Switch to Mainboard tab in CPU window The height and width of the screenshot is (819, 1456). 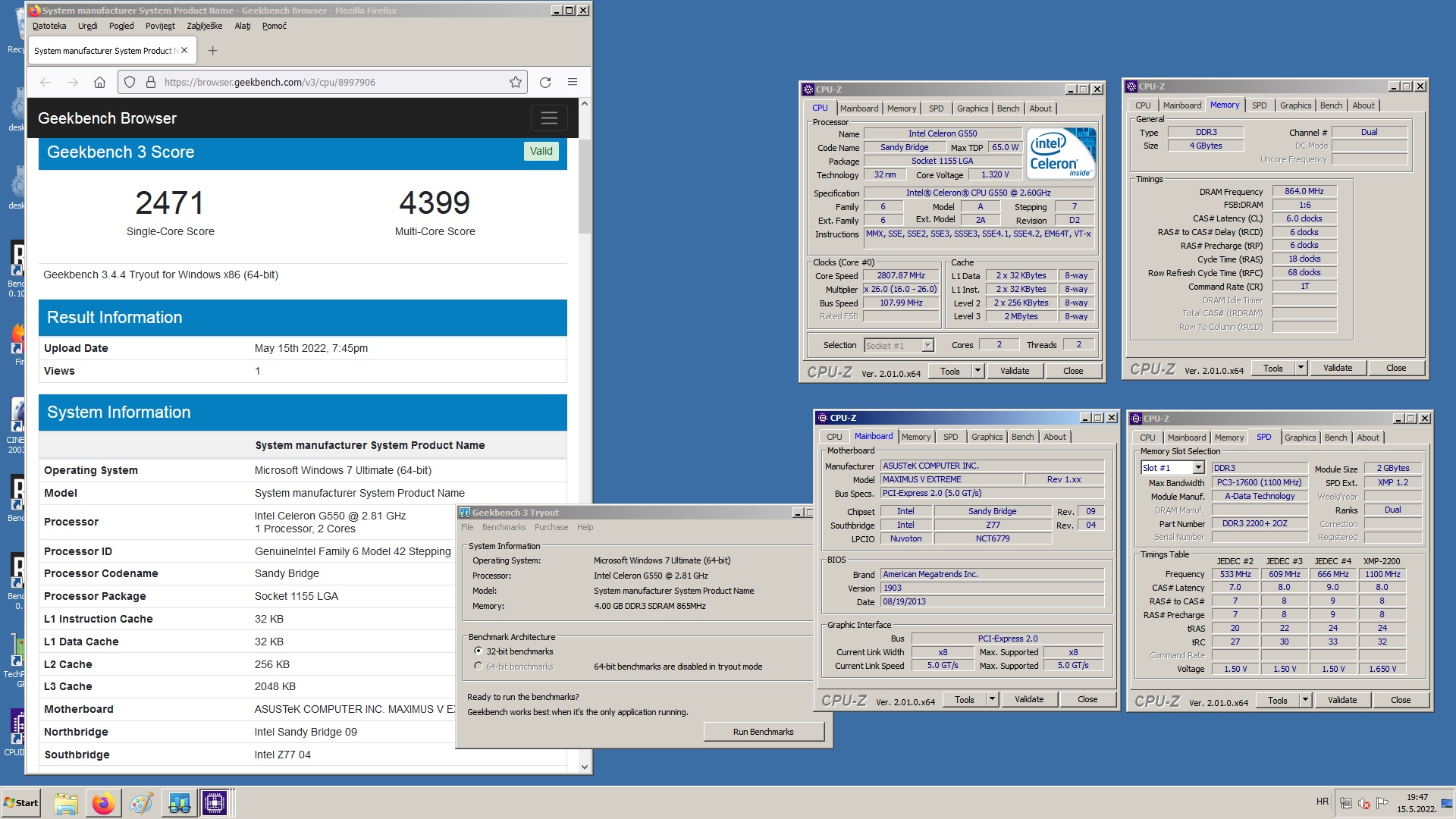click(859, 108)
